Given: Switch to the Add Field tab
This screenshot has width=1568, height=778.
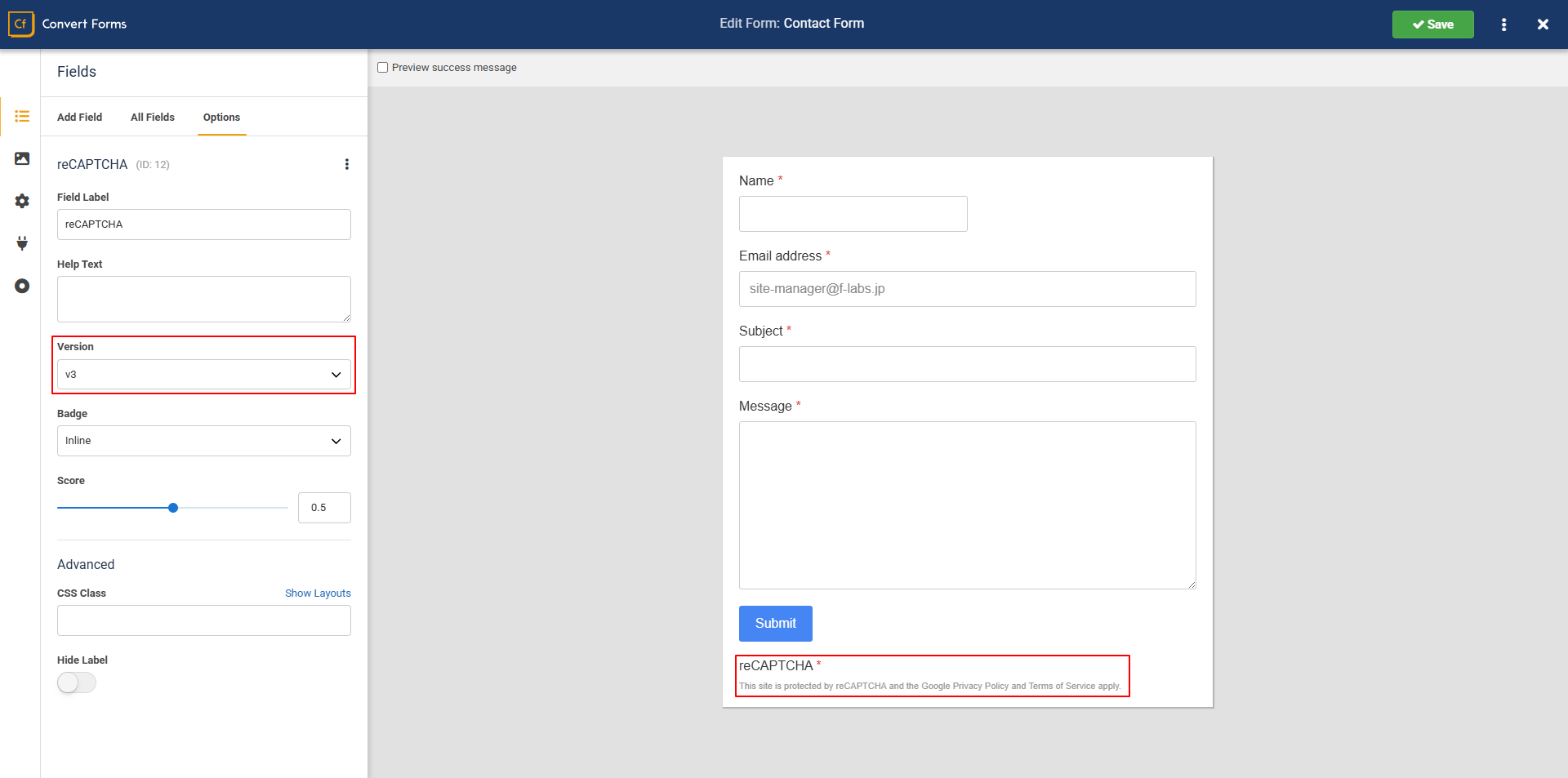Looking at the screenshot, I should point(79,117).
